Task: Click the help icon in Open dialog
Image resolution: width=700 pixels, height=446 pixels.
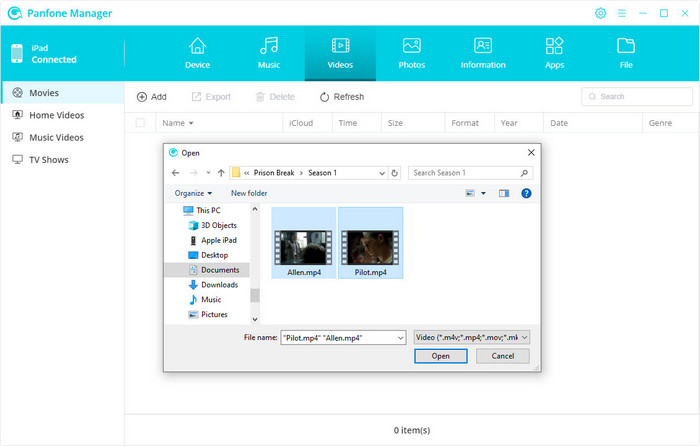Action: (526, 193)
